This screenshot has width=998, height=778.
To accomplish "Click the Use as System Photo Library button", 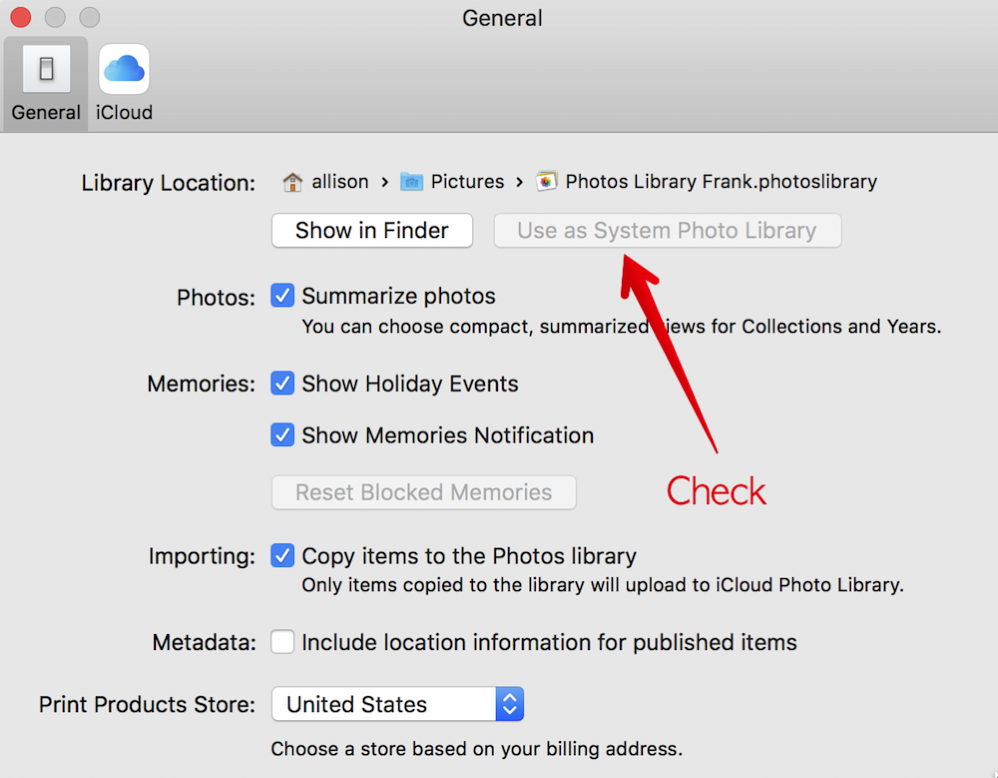I will coord(667,231).
